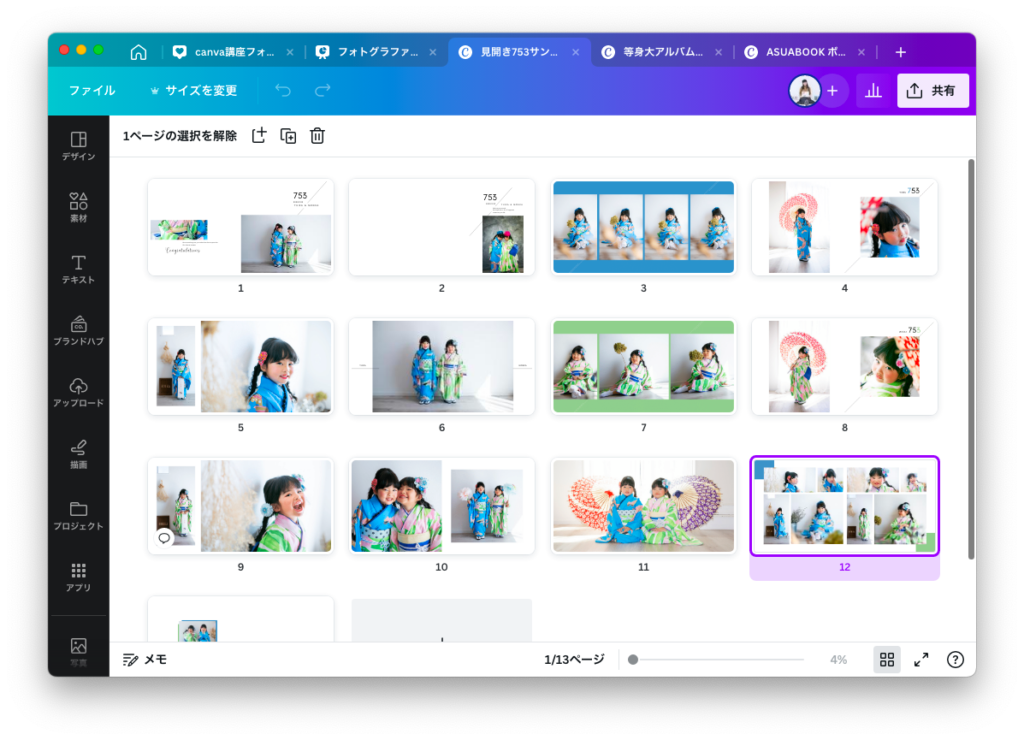Open the テキスト text panel

click(x=78, y=269)
